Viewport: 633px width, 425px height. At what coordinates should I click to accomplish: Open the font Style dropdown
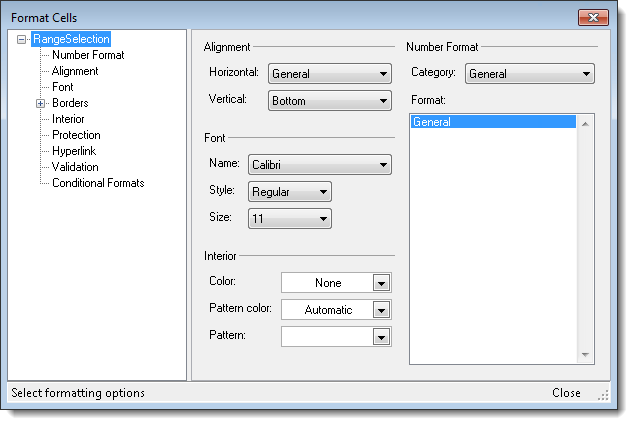(289, 192)
